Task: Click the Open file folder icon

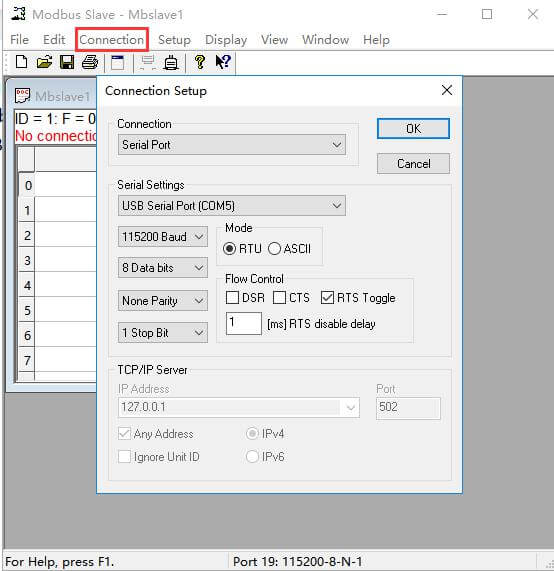Action: [x=44, y=62]
